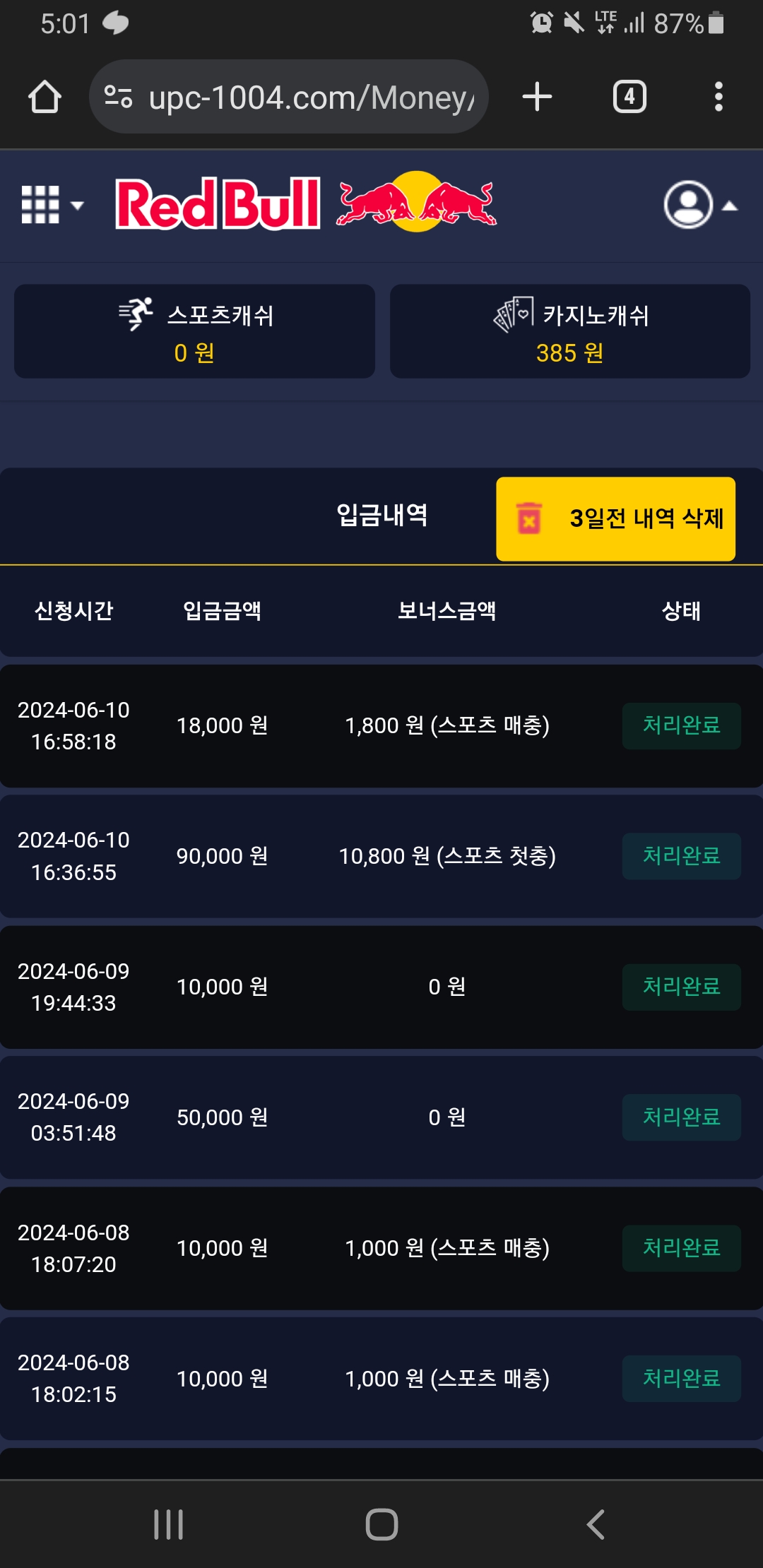Tap the browser home icon
The height and width of the screenshot is (1568, 763).
[x=45, y=97]
